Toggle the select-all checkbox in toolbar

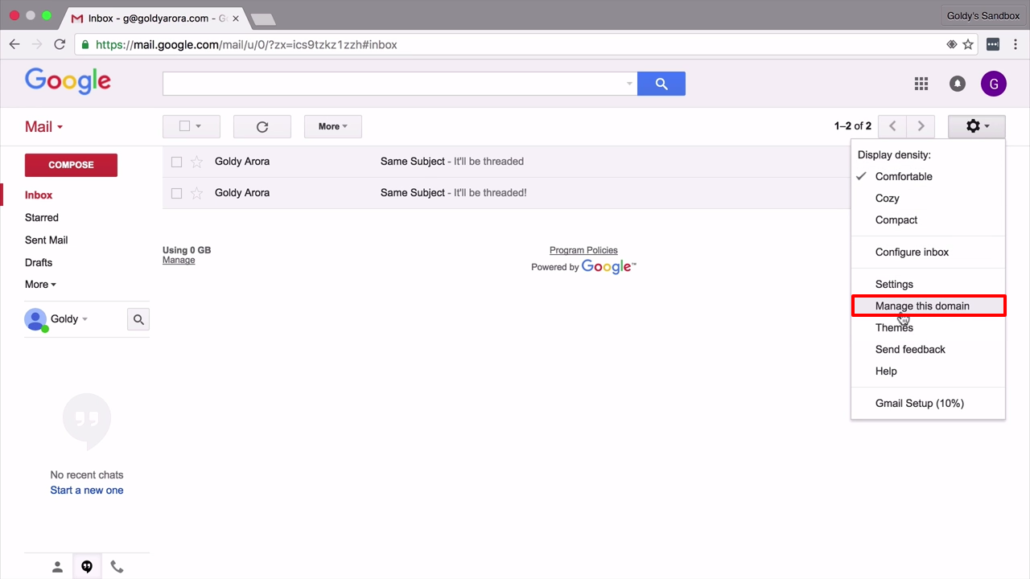[x=185, y=126]
